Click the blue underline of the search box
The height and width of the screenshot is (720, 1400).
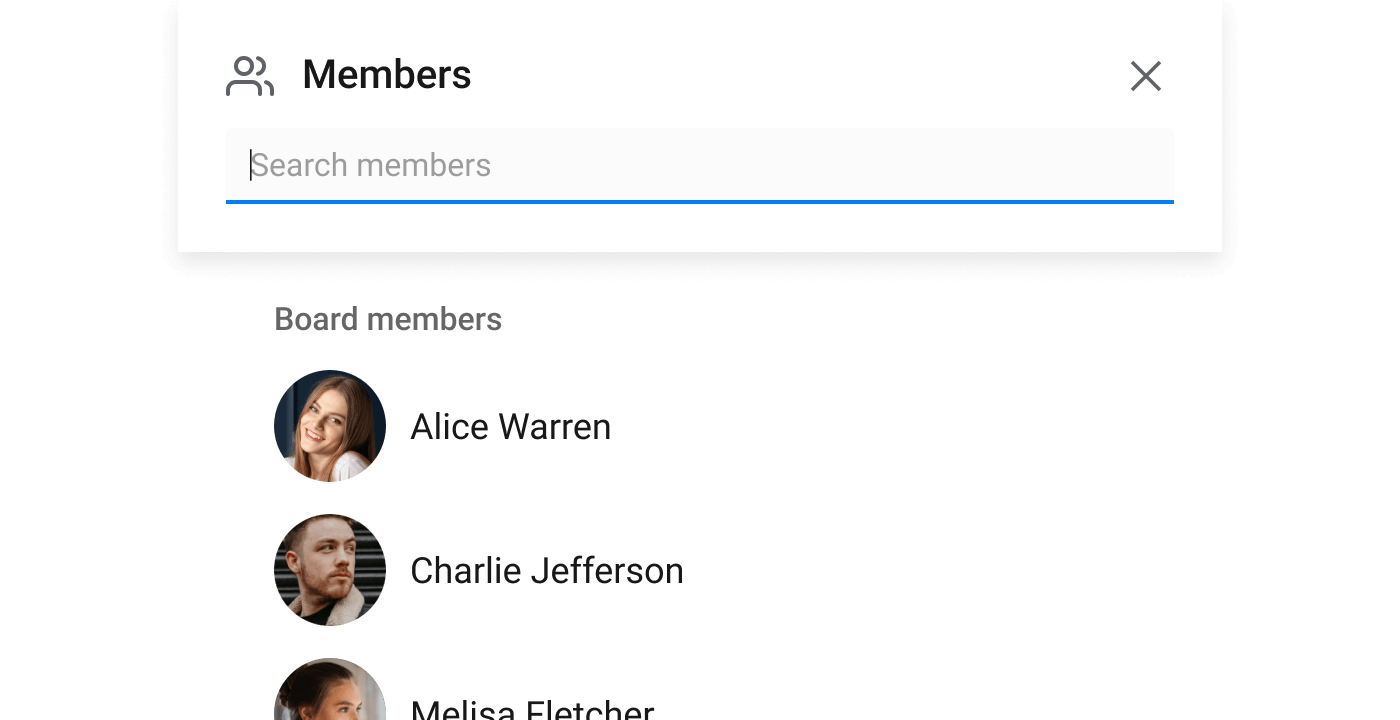click(700, 202)
